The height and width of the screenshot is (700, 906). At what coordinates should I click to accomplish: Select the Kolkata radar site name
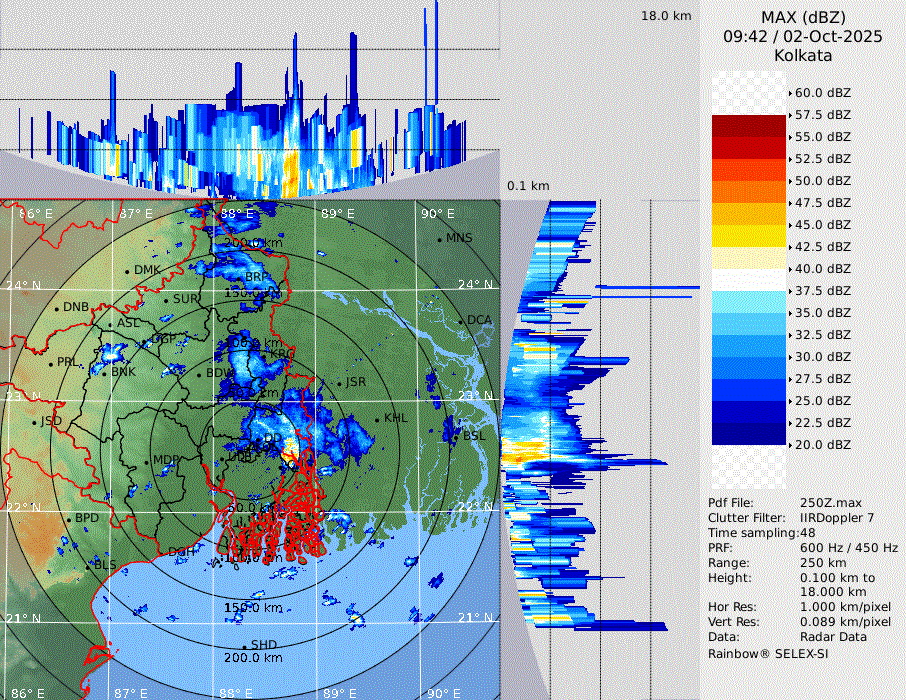[x=802, y=55]
